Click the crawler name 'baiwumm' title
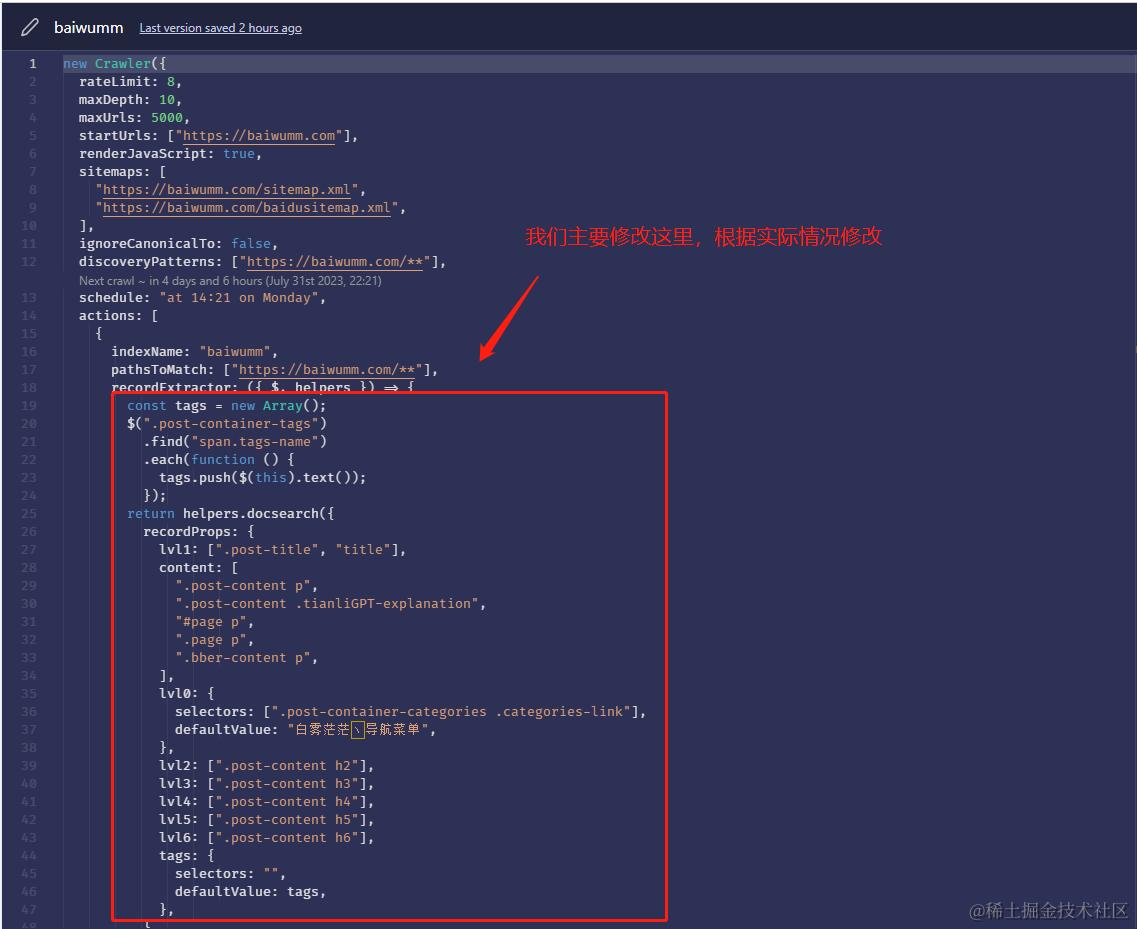 click(88, 28)
